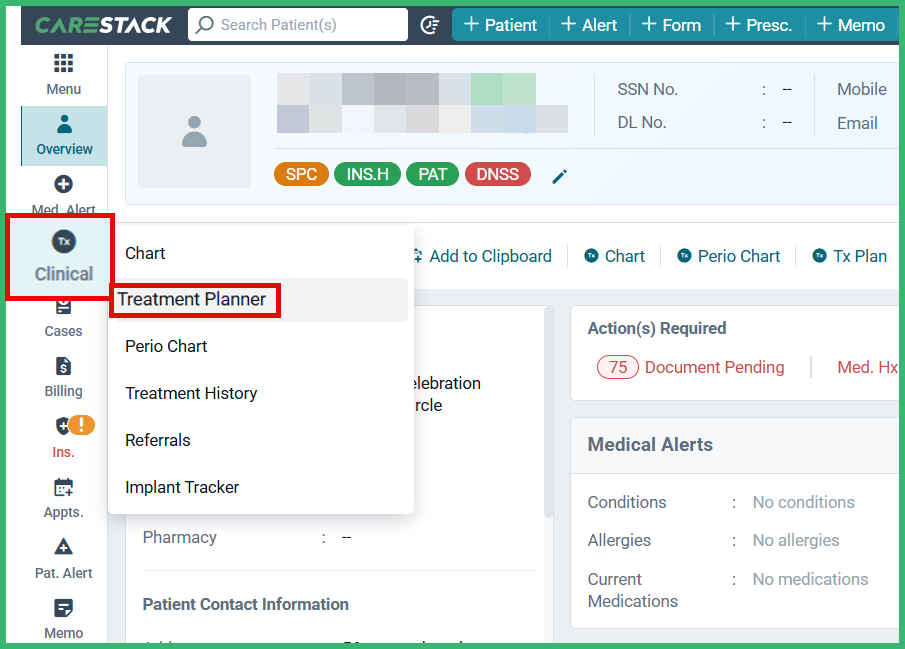This screenshot has height=649, width=905.
Task: Open the Appts. calendar icon
Action: 63,488
